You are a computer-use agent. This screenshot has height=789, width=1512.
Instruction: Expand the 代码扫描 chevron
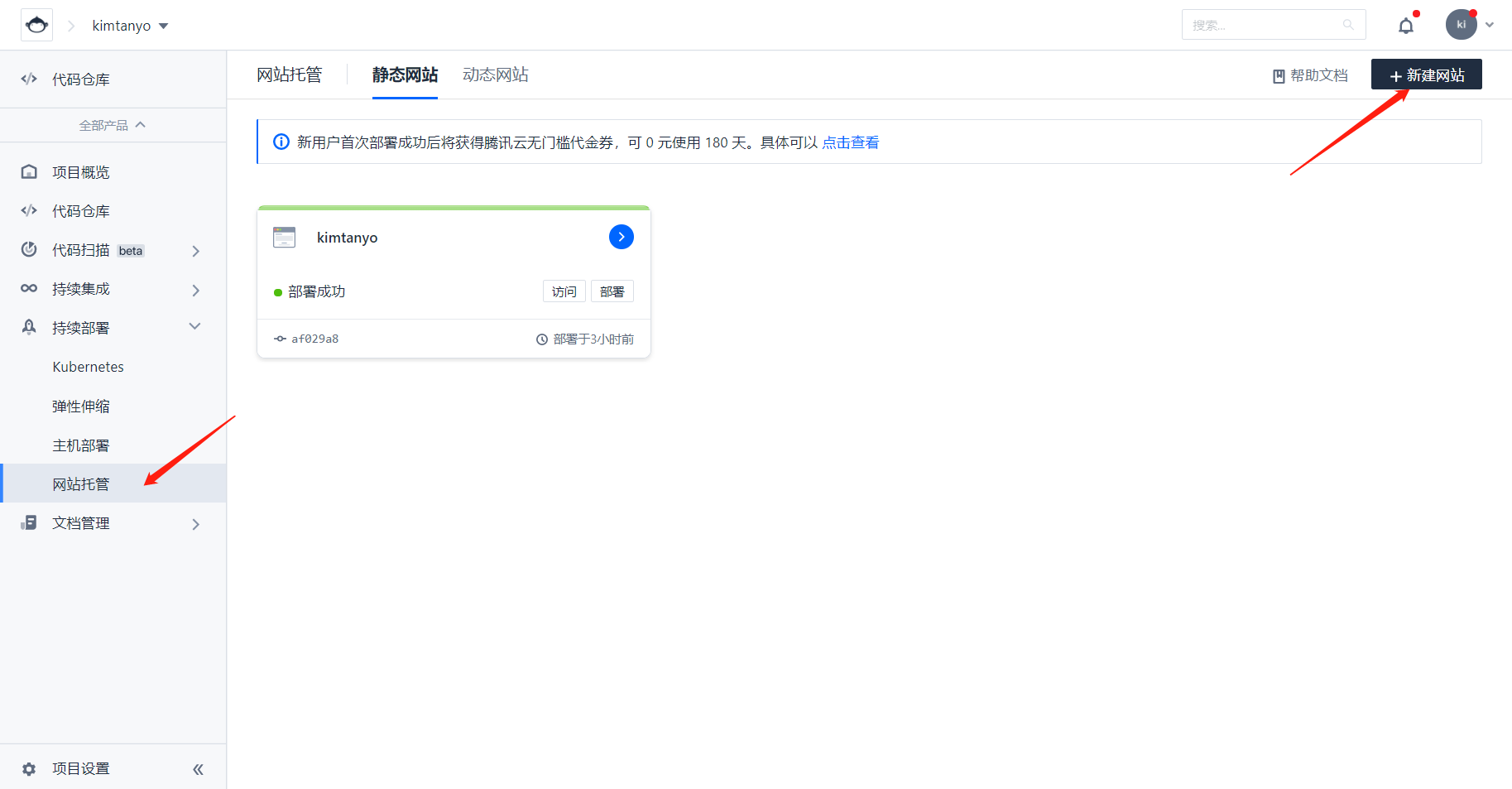pos(196,251)
